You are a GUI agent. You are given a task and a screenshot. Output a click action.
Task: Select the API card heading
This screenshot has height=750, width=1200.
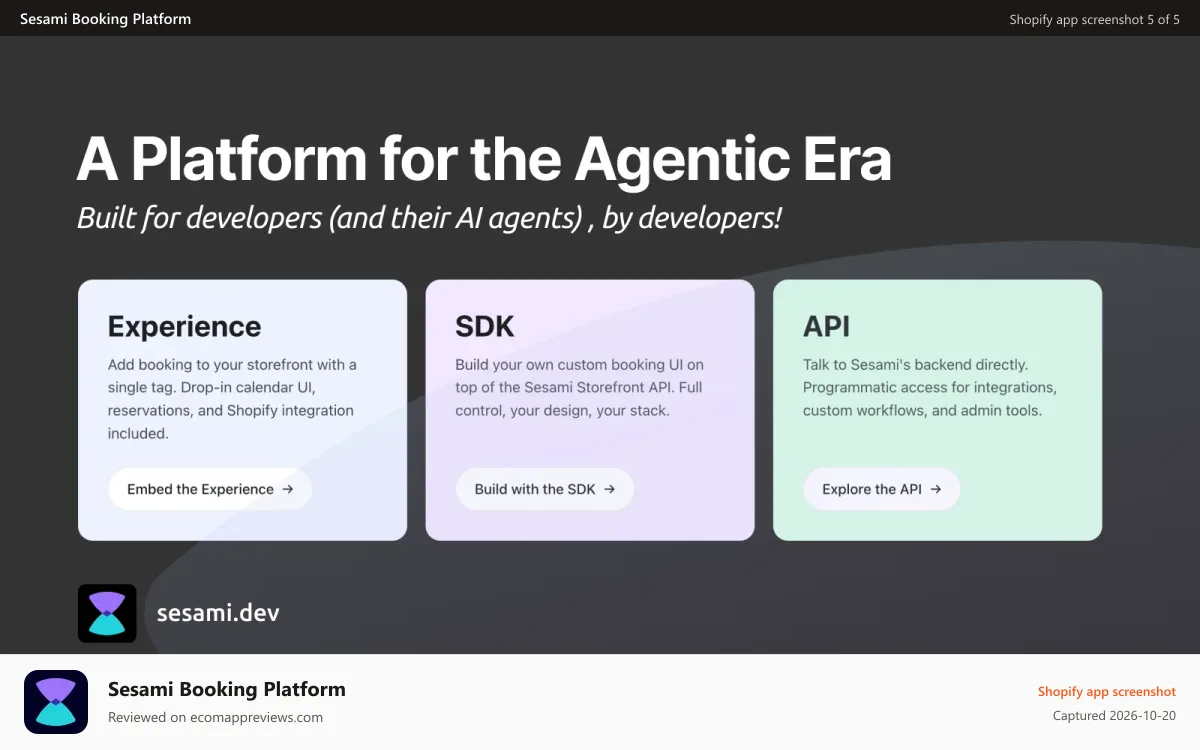click(x=827, y=326)
